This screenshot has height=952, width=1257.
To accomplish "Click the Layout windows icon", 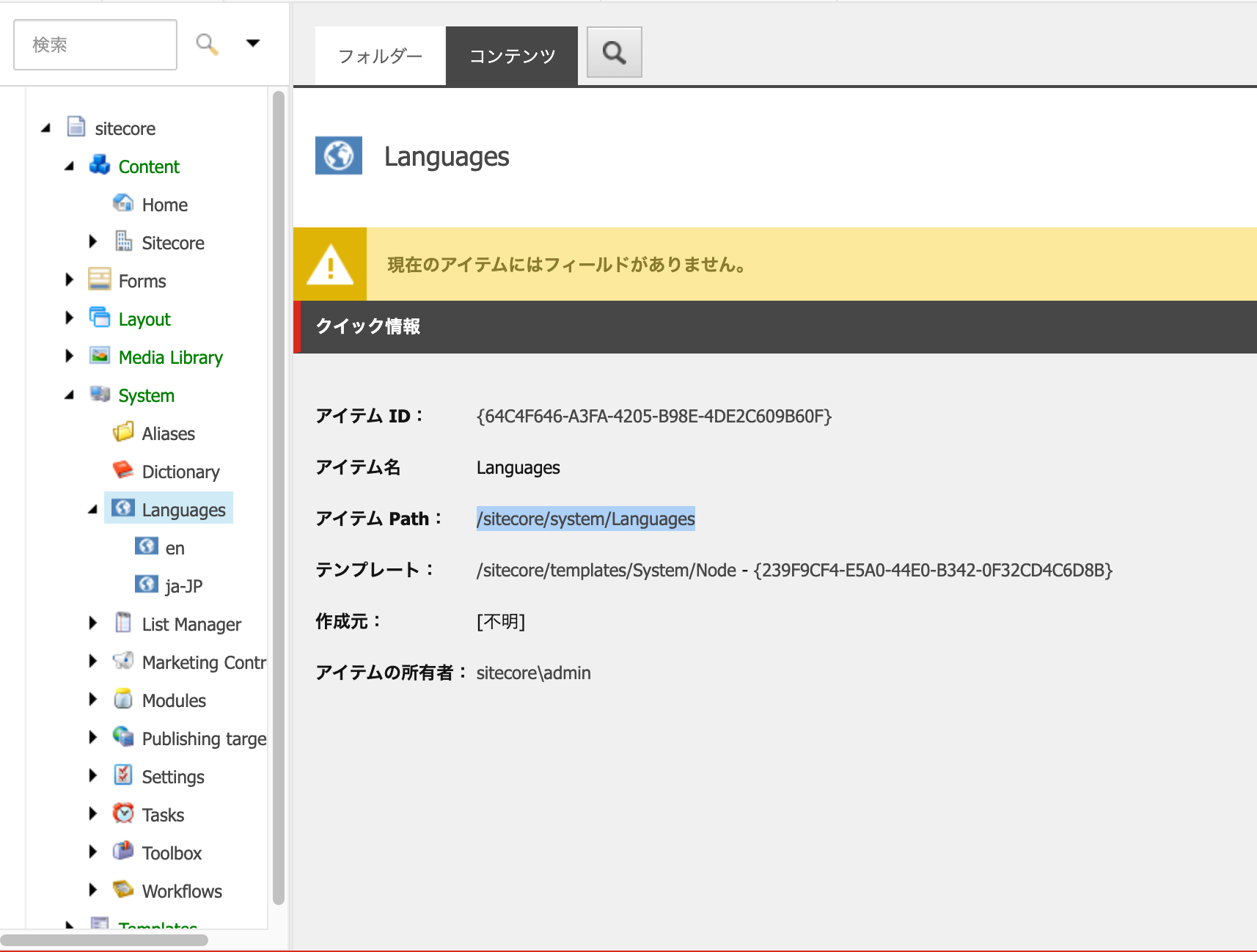I will pos(100,318).
